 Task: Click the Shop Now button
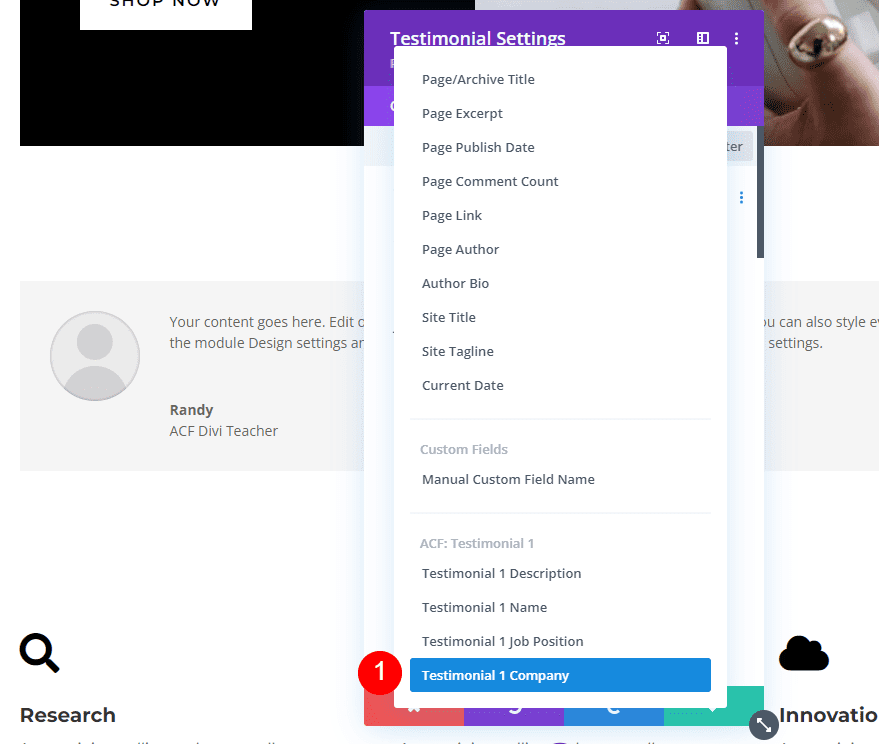tap(166, 8)
